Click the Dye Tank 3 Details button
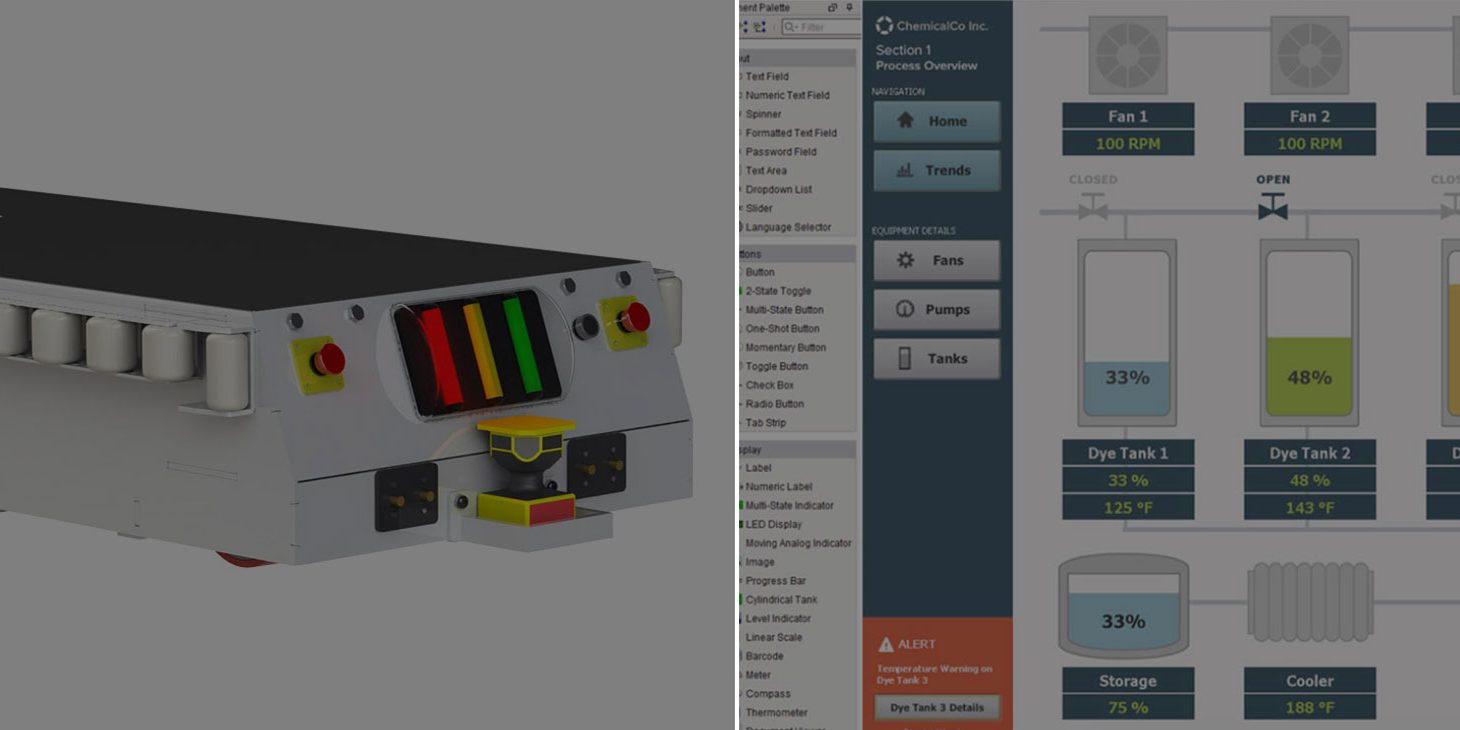This screenshot has height=730, width=1460. [937, 707]
